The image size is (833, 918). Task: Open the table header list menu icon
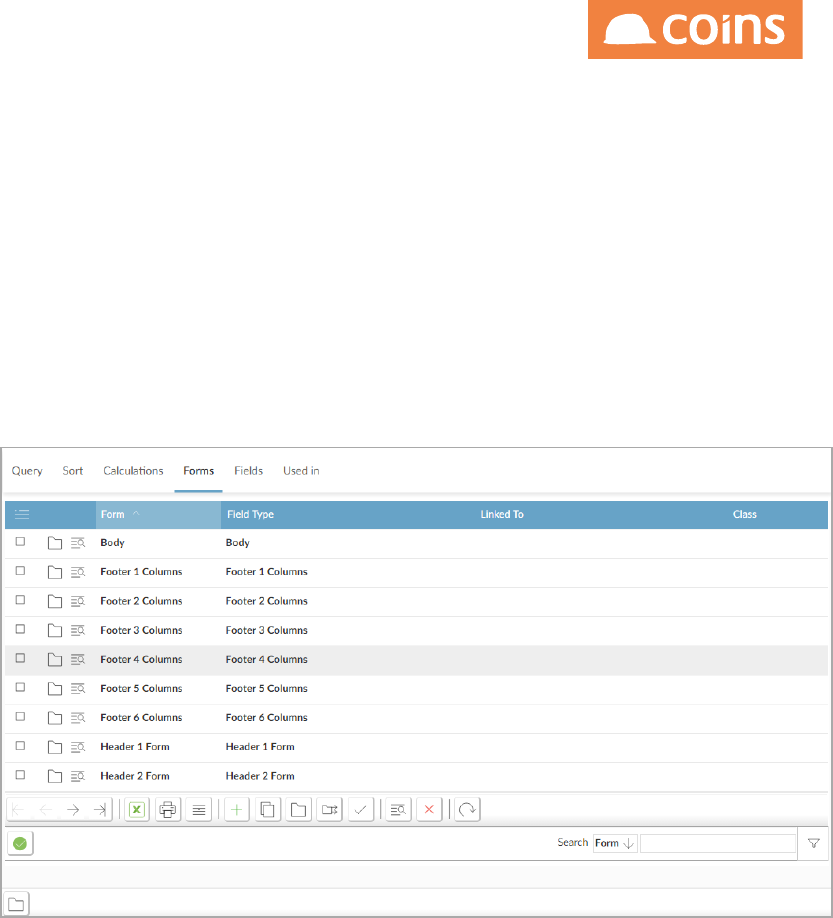coord(22,515)
